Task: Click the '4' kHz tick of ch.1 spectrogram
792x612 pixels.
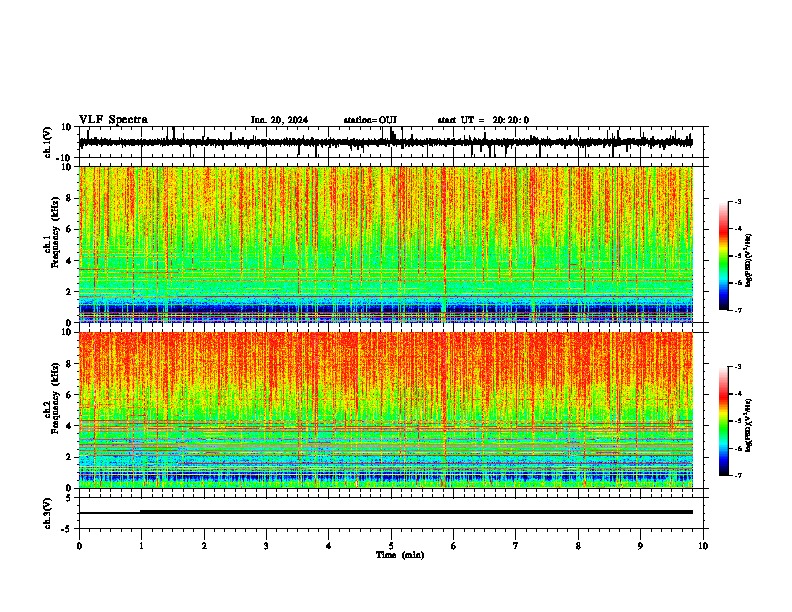Action: click(69, 261)
